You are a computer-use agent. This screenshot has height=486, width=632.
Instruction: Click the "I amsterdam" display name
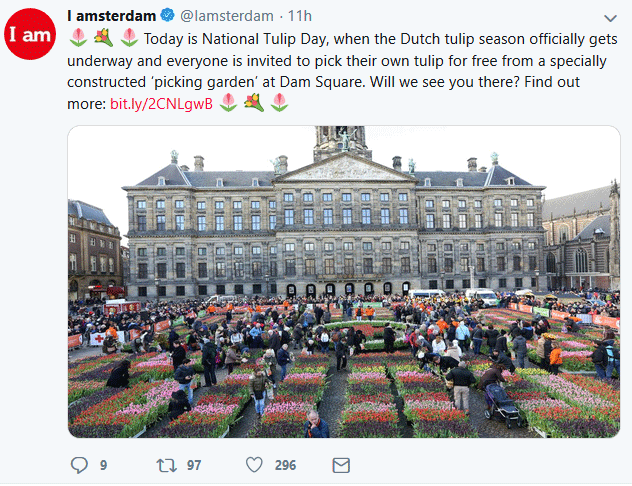[112, 16]
